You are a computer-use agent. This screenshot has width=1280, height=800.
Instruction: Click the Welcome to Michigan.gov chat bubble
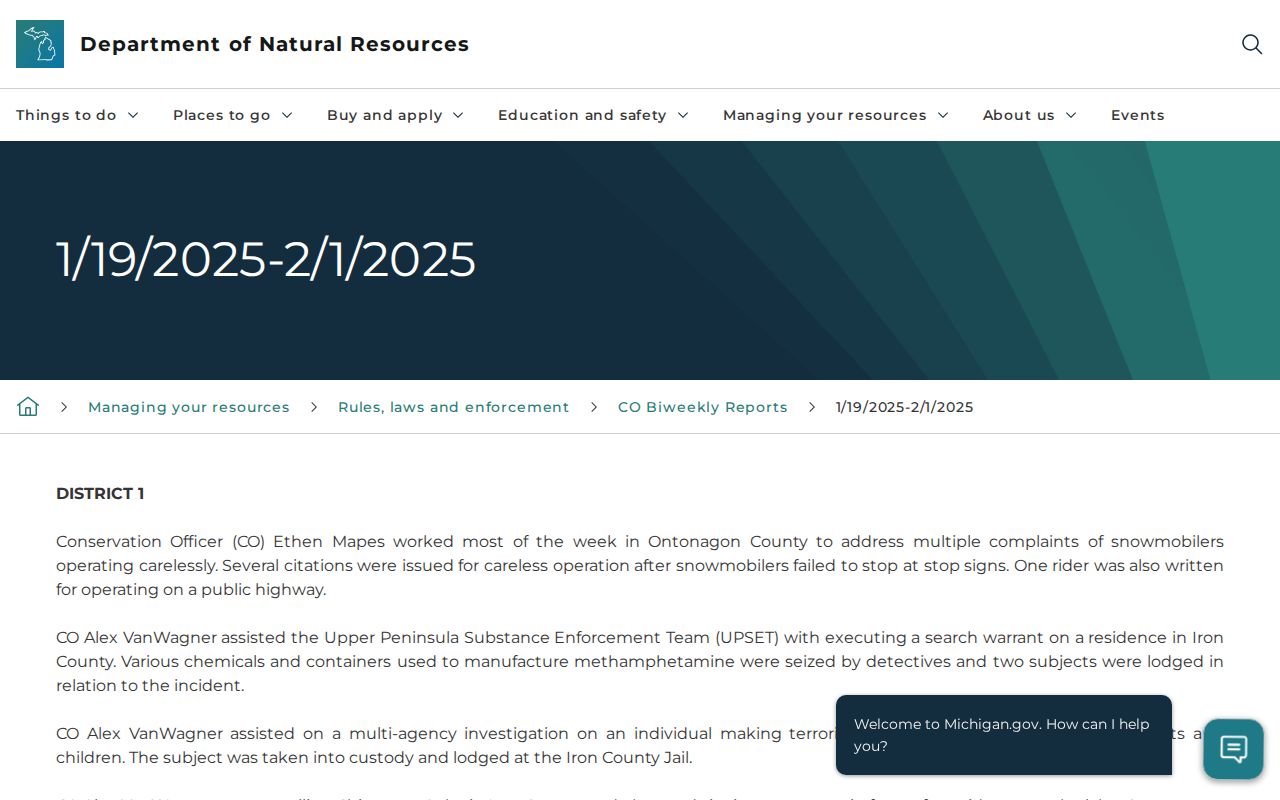coord(1004,735)
